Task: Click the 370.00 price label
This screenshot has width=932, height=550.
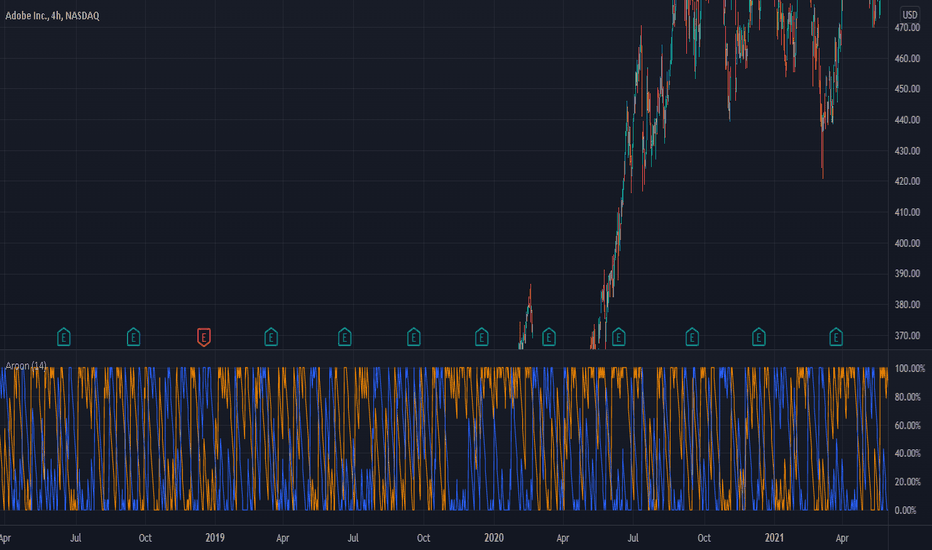Action: point(907,335)
